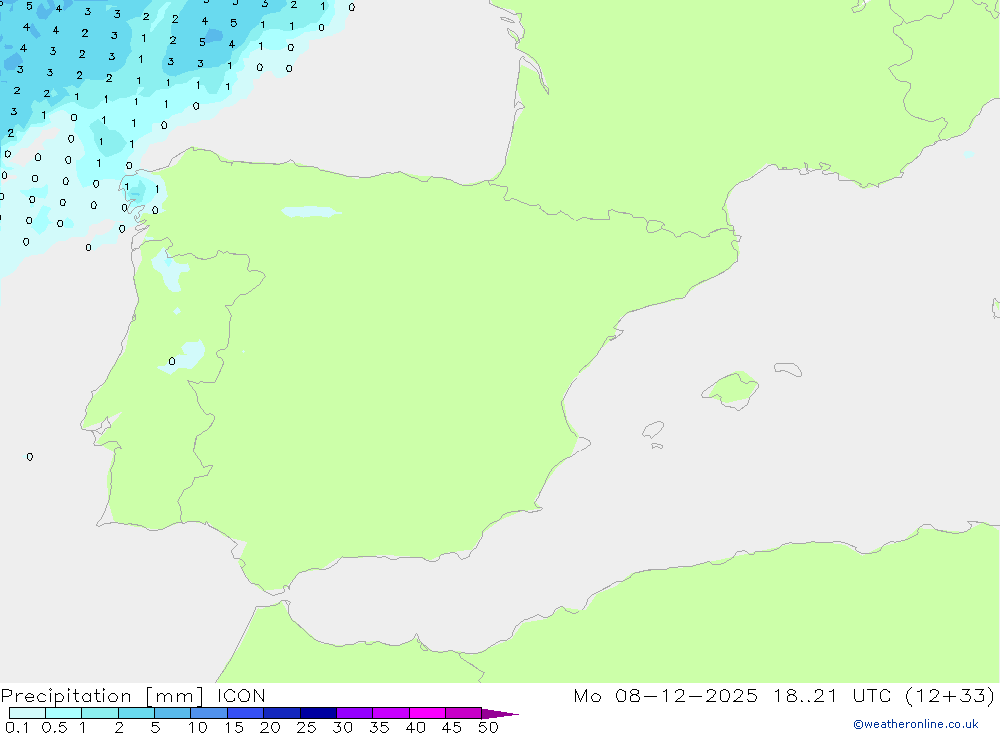The image size is (1000, 733).
Task: Click the '45' legend scale label
Action: click(x=452, y=727)
